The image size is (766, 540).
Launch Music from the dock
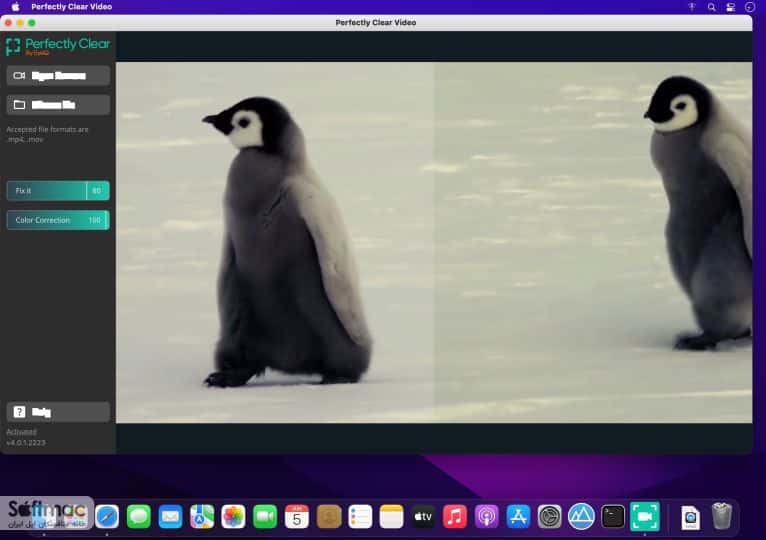[454, 517]
